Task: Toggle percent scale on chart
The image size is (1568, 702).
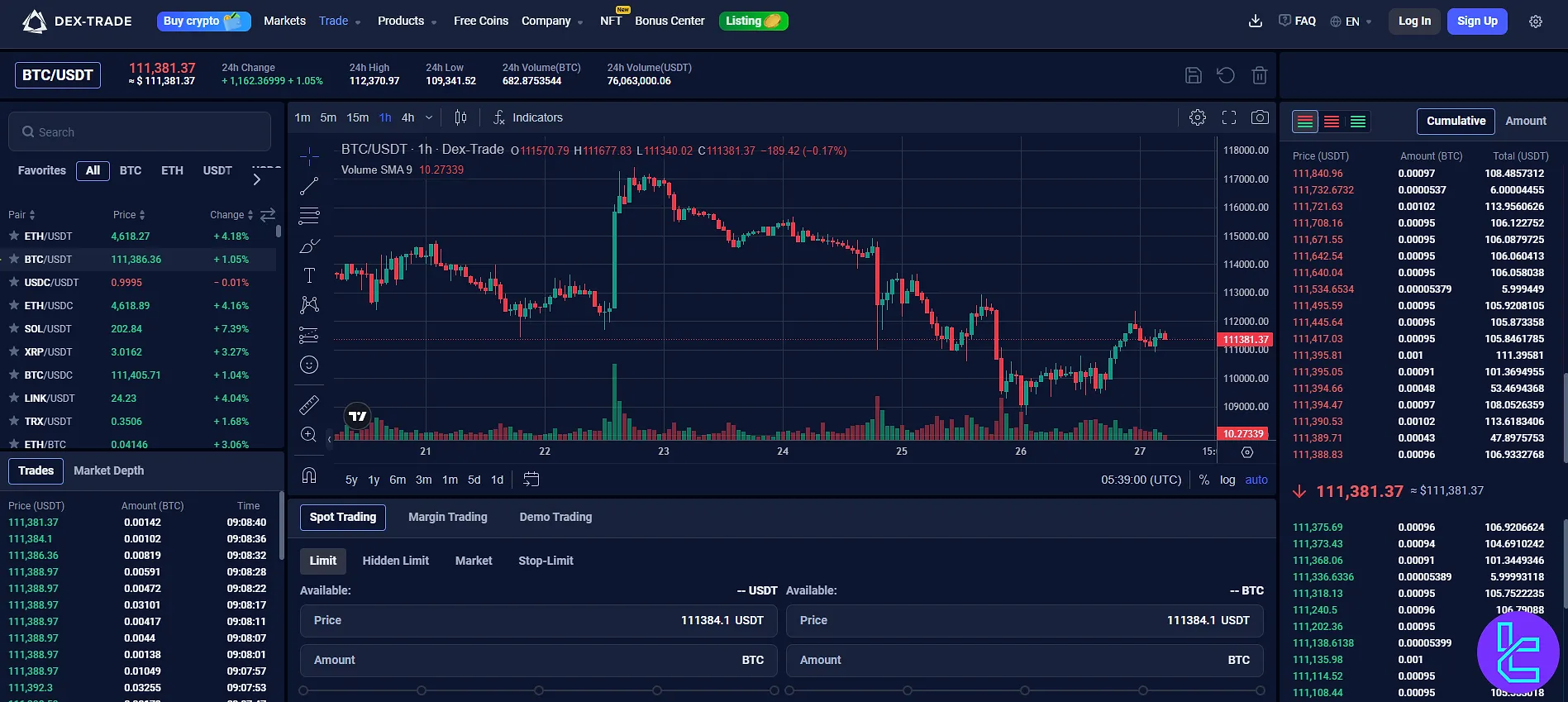Action: [1204, 480]
